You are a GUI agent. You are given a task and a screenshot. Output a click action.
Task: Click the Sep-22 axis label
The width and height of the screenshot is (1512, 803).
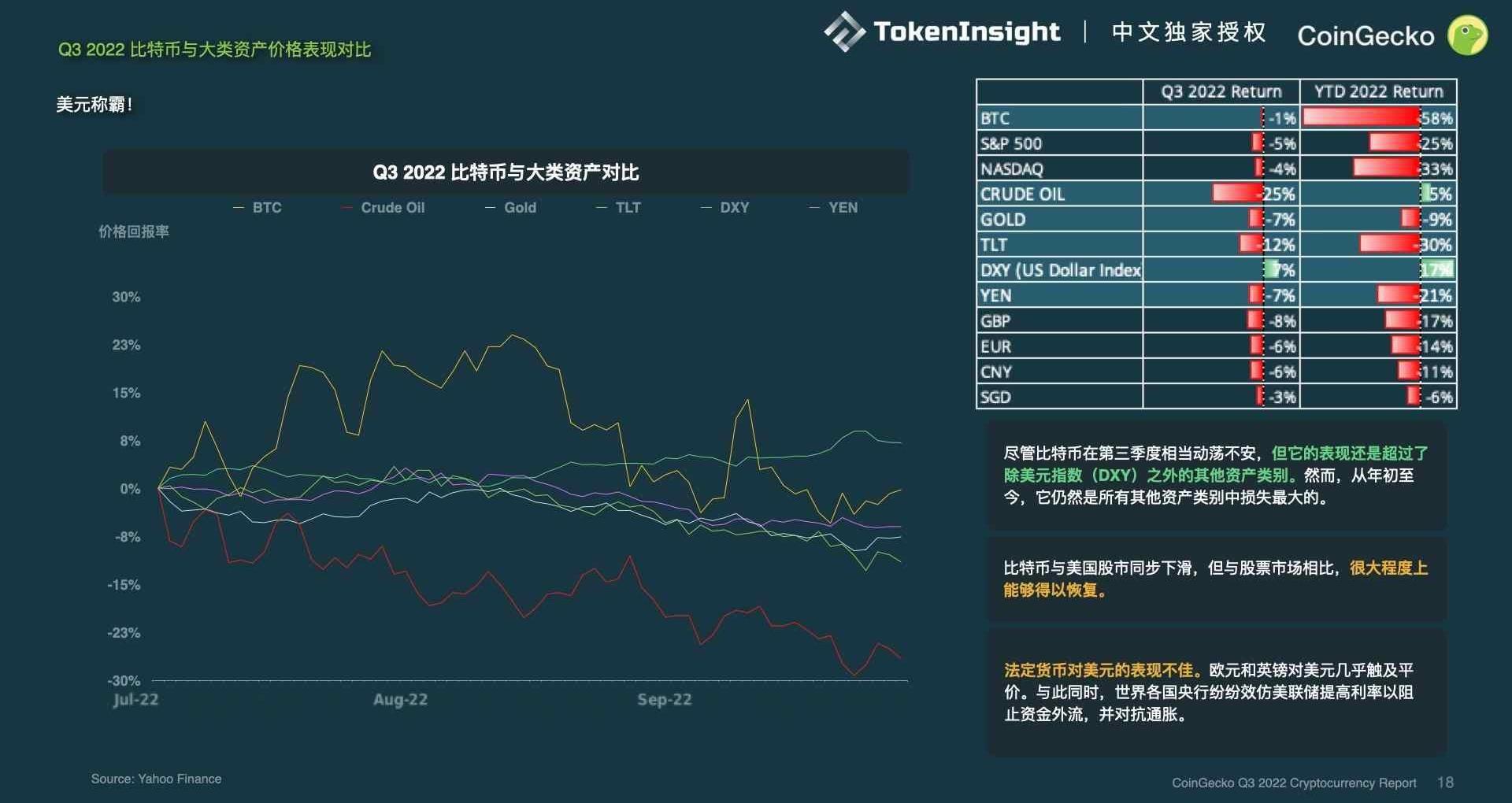pos(664,699)
